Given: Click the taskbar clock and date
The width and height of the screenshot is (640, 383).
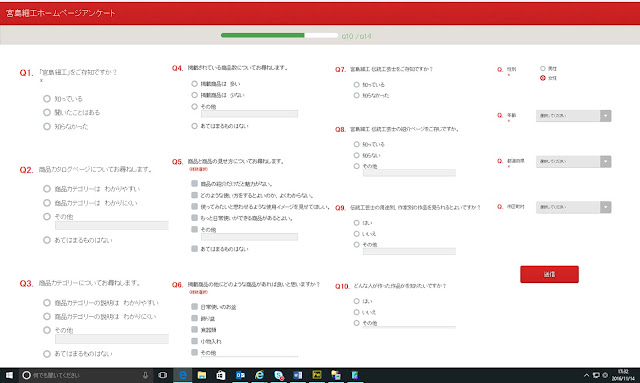Looking at the screenshot, I should point(622,375).
